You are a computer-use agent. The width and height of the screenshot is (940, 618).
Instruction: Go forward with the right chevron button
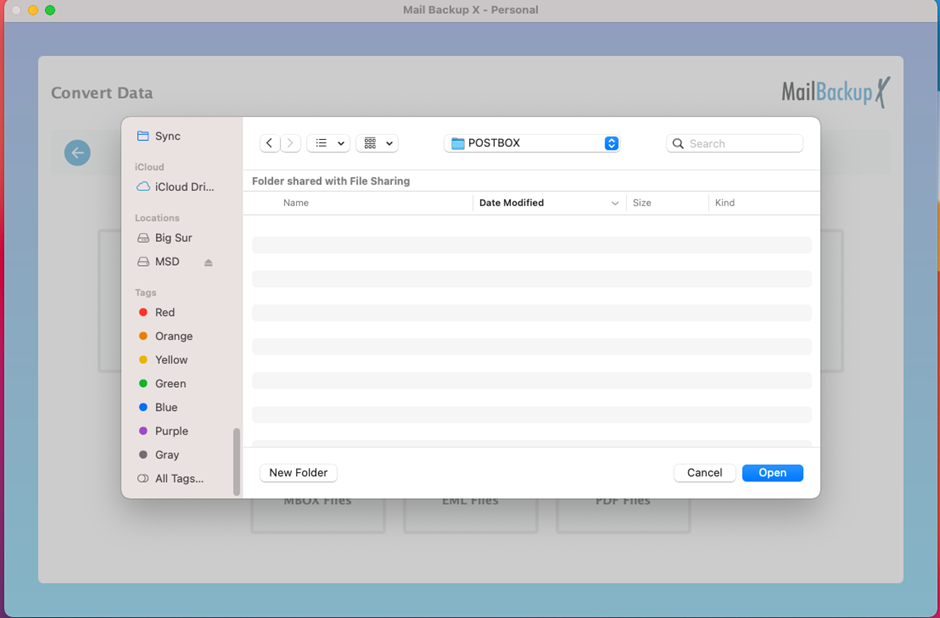point(290,143)
